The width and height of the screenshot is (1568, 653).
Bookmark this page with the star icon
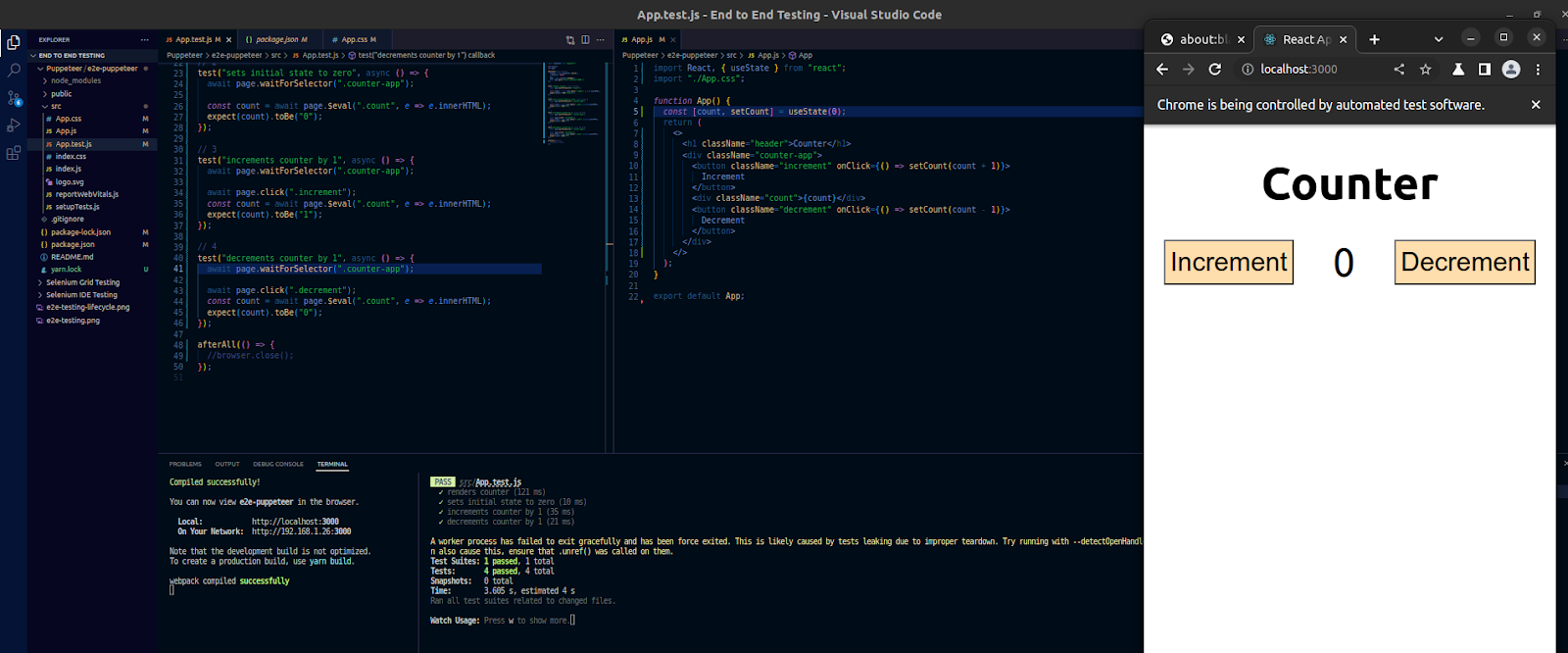click(x=1426, y=70)
